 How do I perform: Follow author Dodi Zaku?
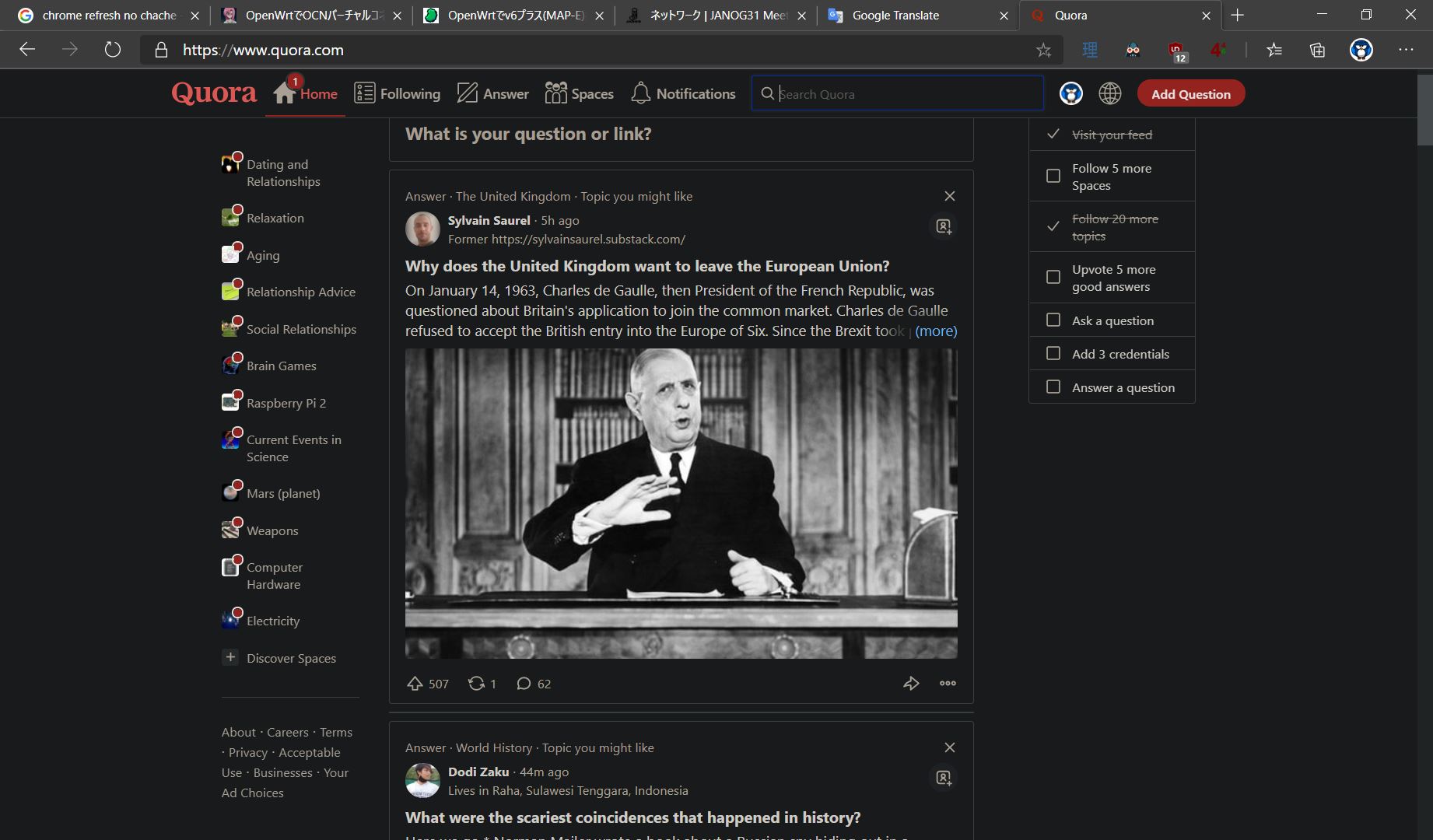[x=943, y=778]
